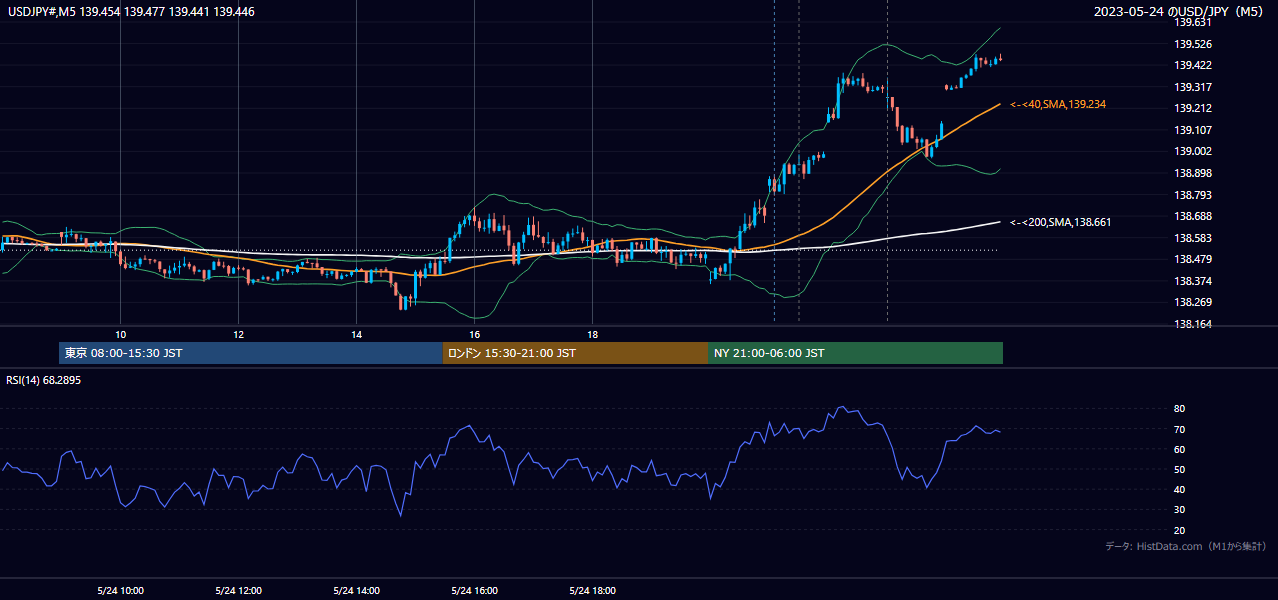Click price level 138.793 on axis
The image size is (1278, 600).
[1193, 195]
